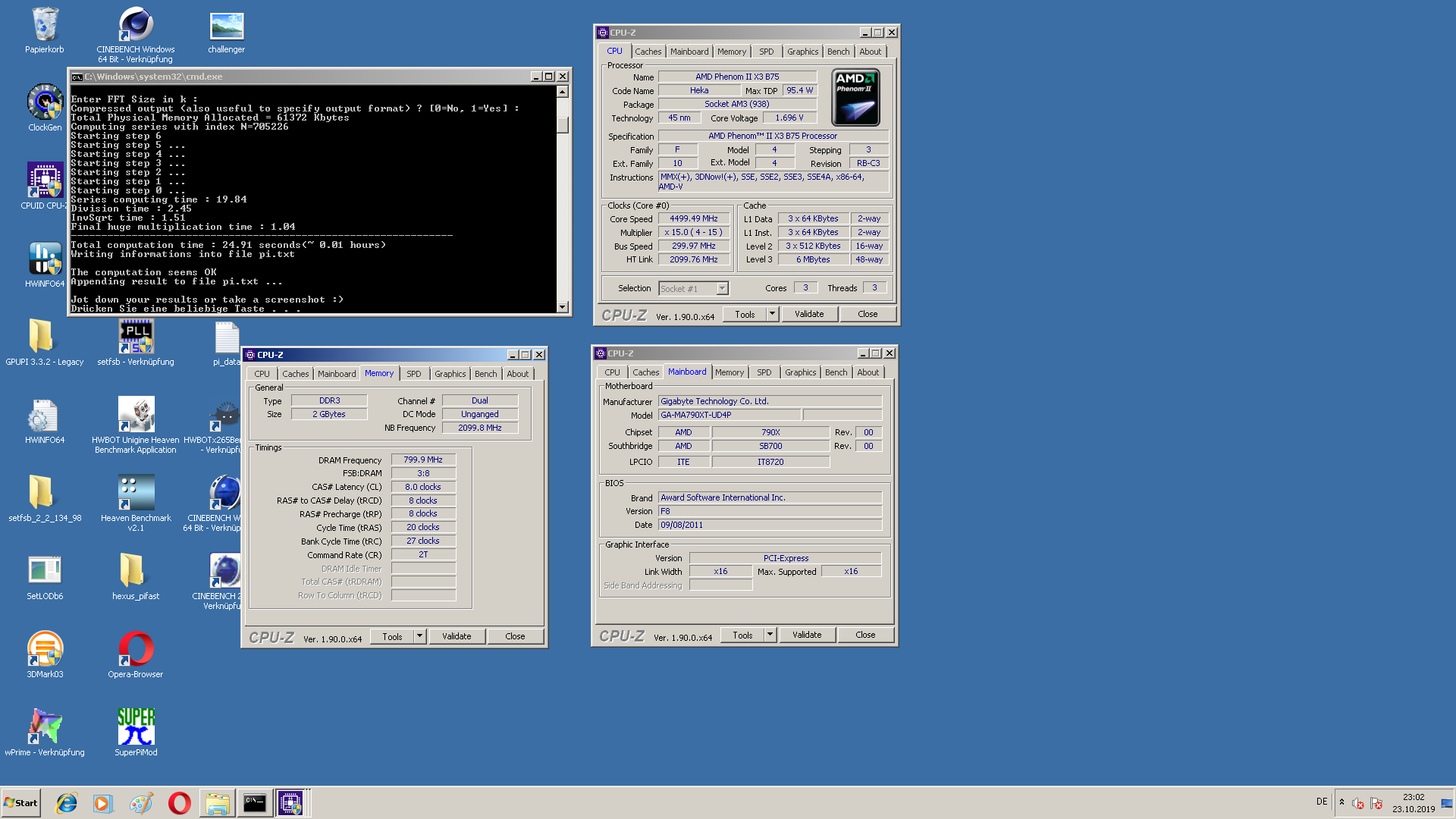The image size is (1456, 819).
Task: Click the GA-MA790XT-UD4P model field
Action: coord(730,415)
